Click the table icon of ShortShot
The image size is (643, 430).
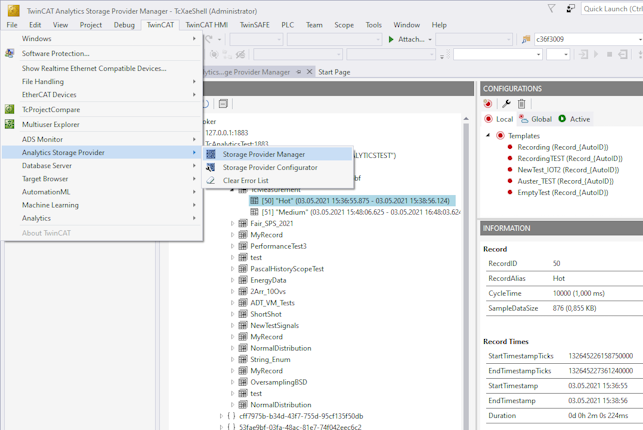[243, 314]
